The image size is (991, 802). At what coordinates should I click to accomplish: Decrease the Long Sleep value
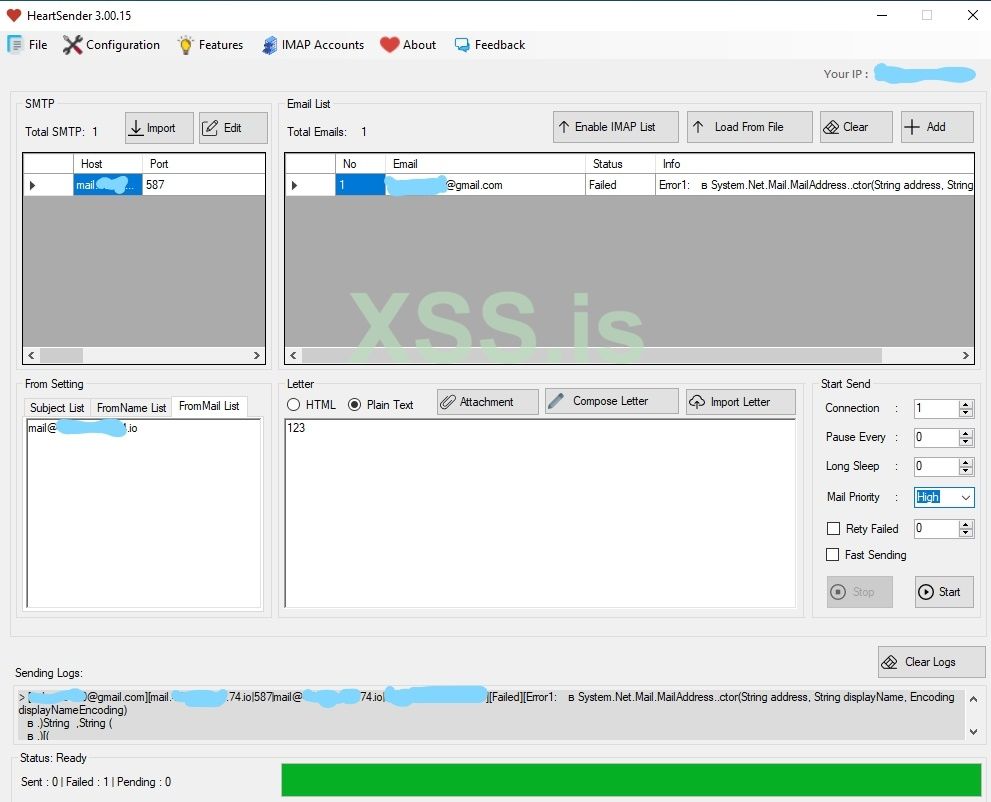pos(966,470)
